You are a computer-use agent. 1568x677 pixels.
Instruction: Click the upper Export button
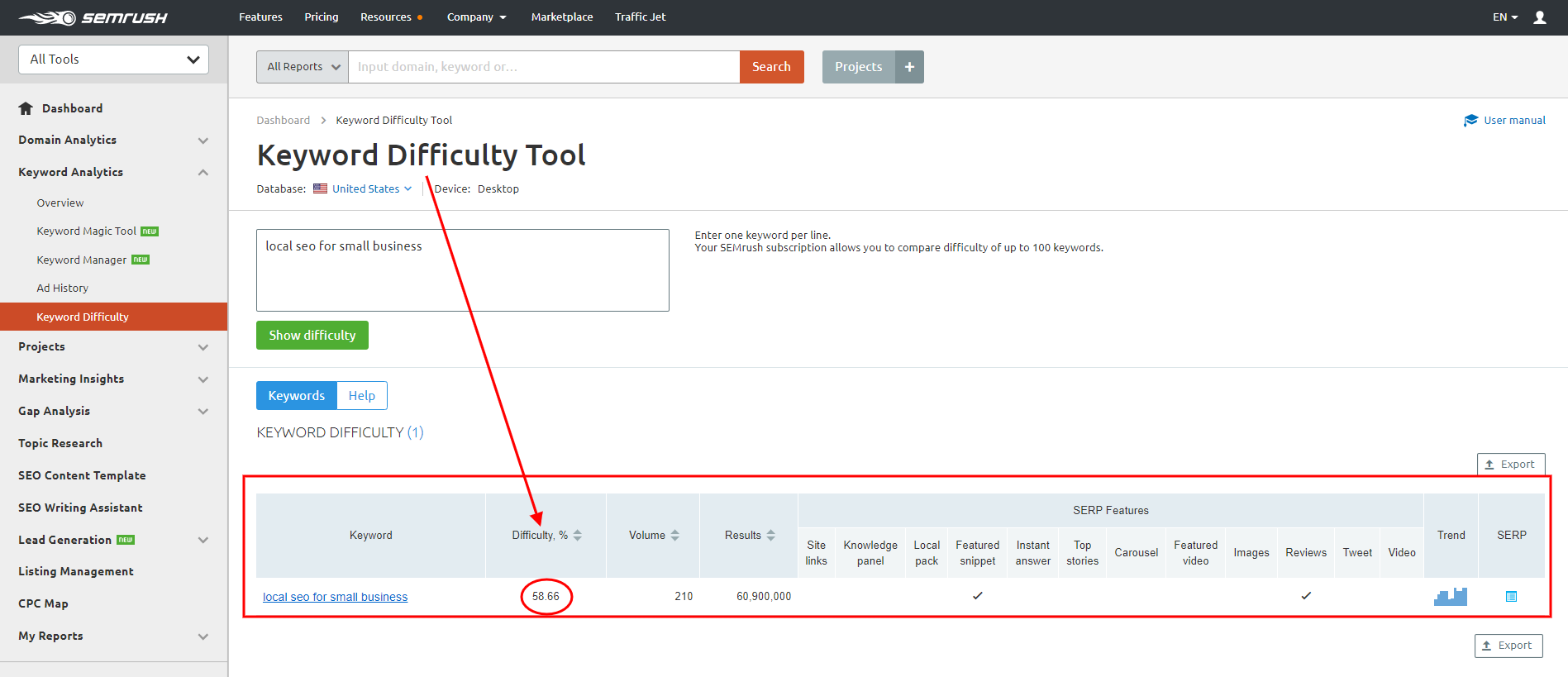1511,465
